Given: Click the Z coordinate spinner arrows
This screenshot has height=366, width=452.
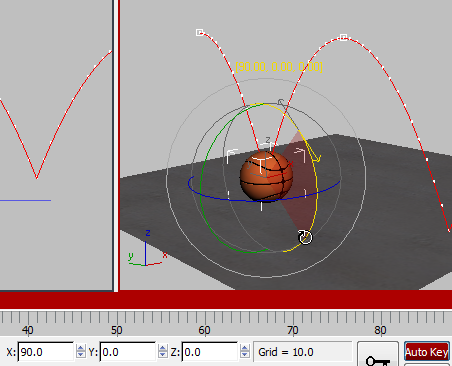Looking at the screenshot, I should [244, 352].
